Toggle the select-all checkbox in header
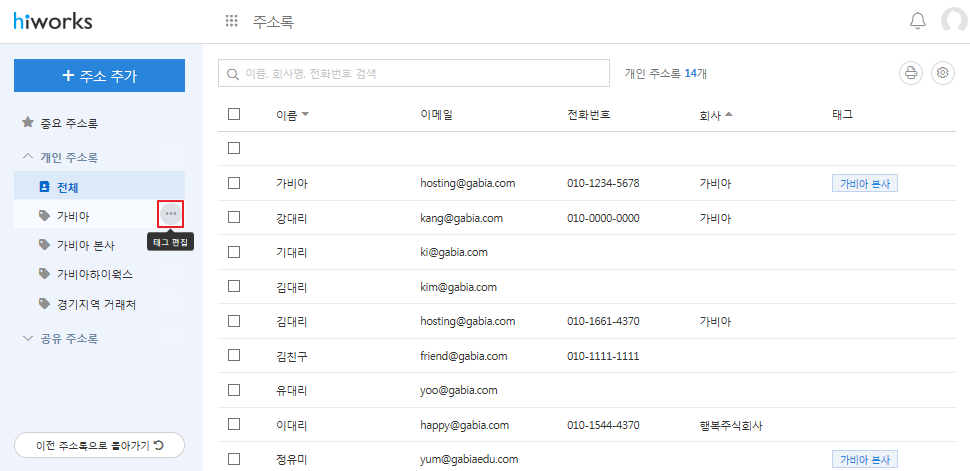The width and height of the screenshot is (970, 471). [234, 114]
